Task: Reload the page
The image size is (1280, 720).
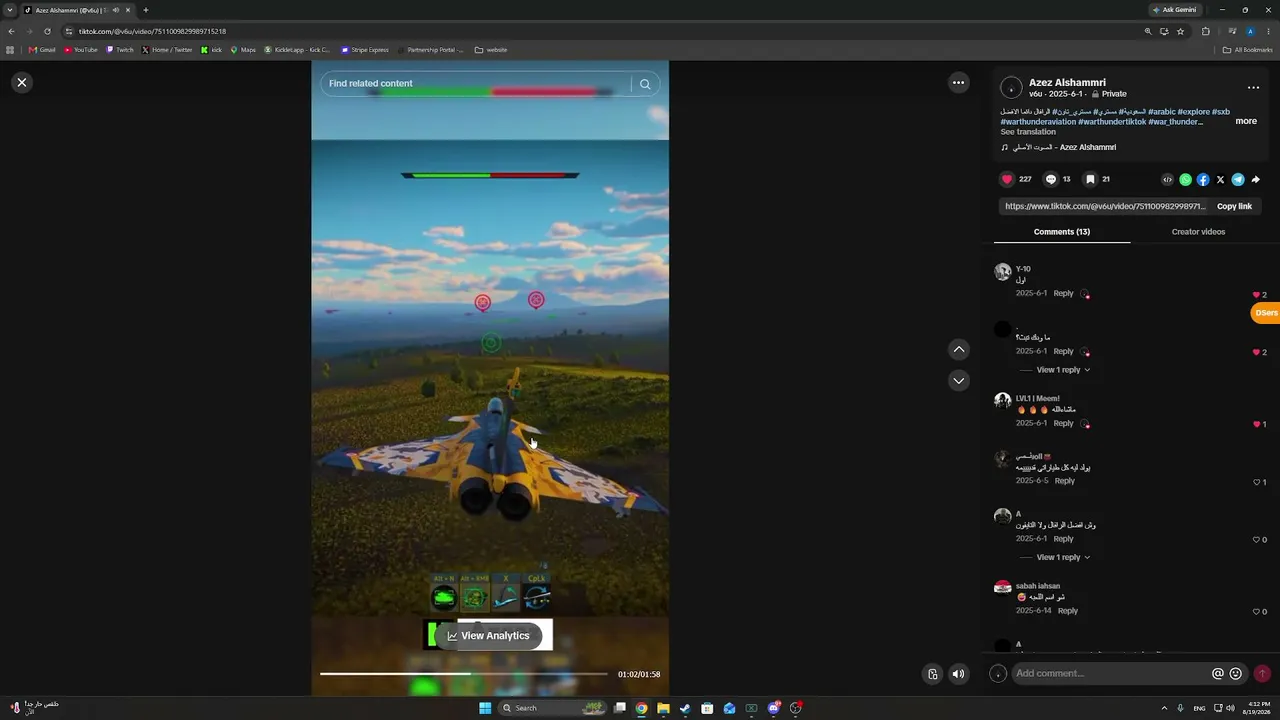Action: coord(47,31)
